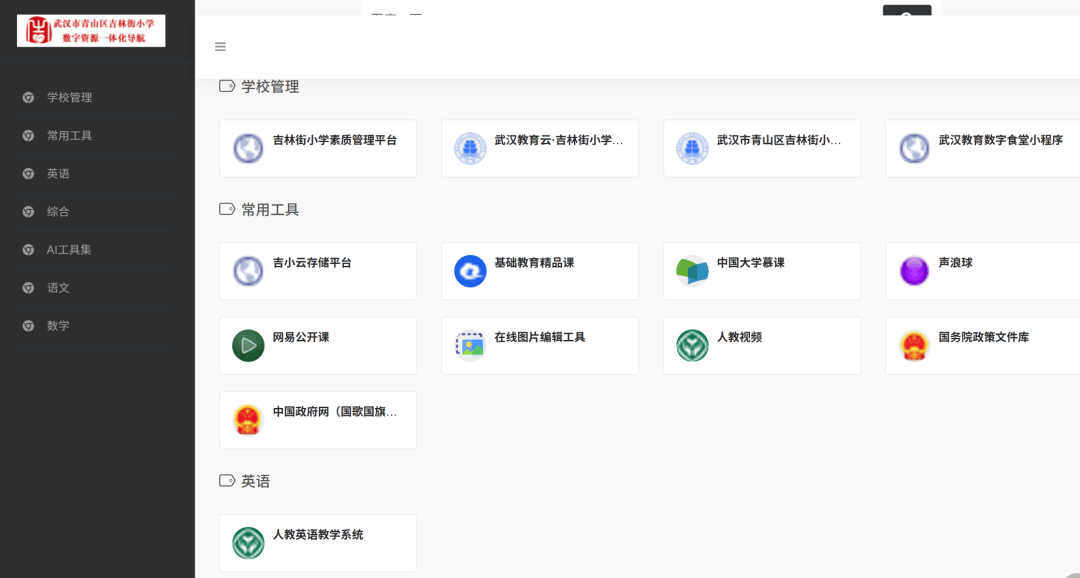Click the tag icon beside 常用工具 heading
Screen dimensions: 1080x578
point(227,209)
